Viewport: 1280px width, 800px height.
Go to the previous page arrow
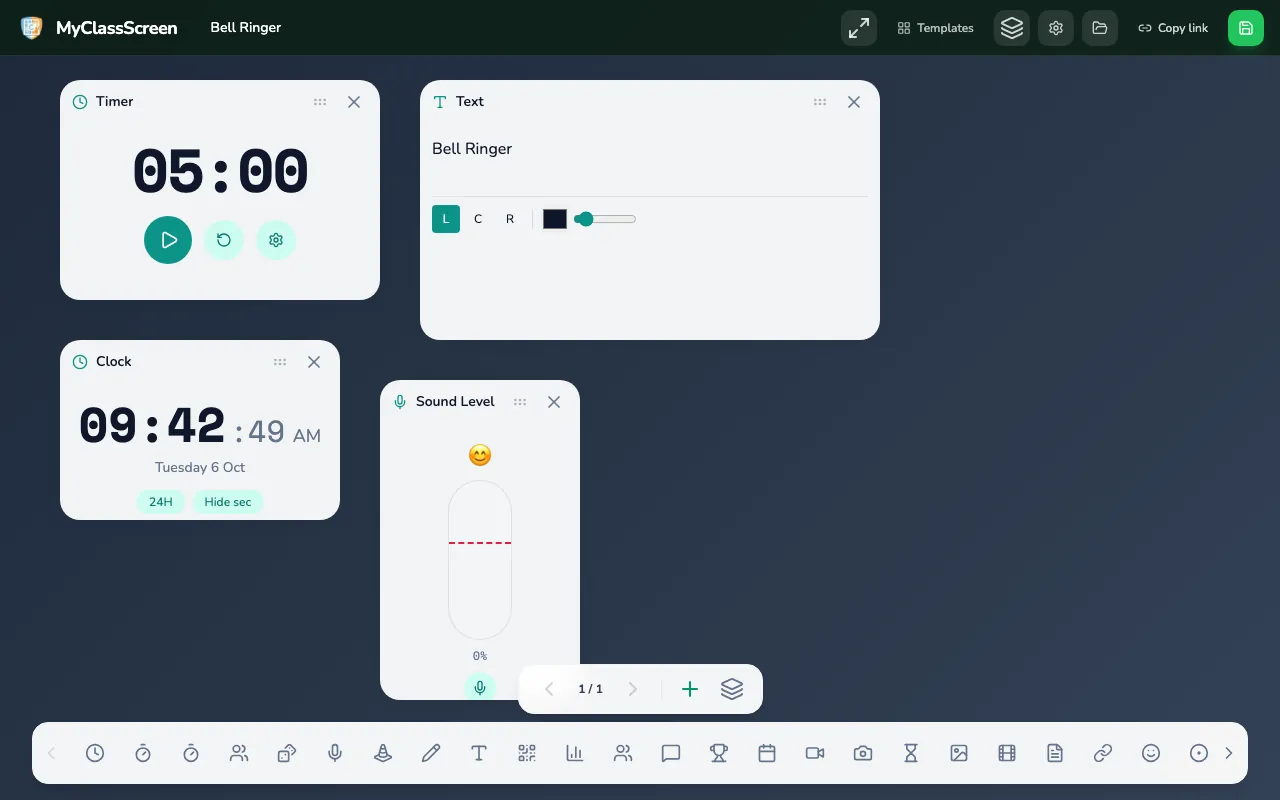549,689
